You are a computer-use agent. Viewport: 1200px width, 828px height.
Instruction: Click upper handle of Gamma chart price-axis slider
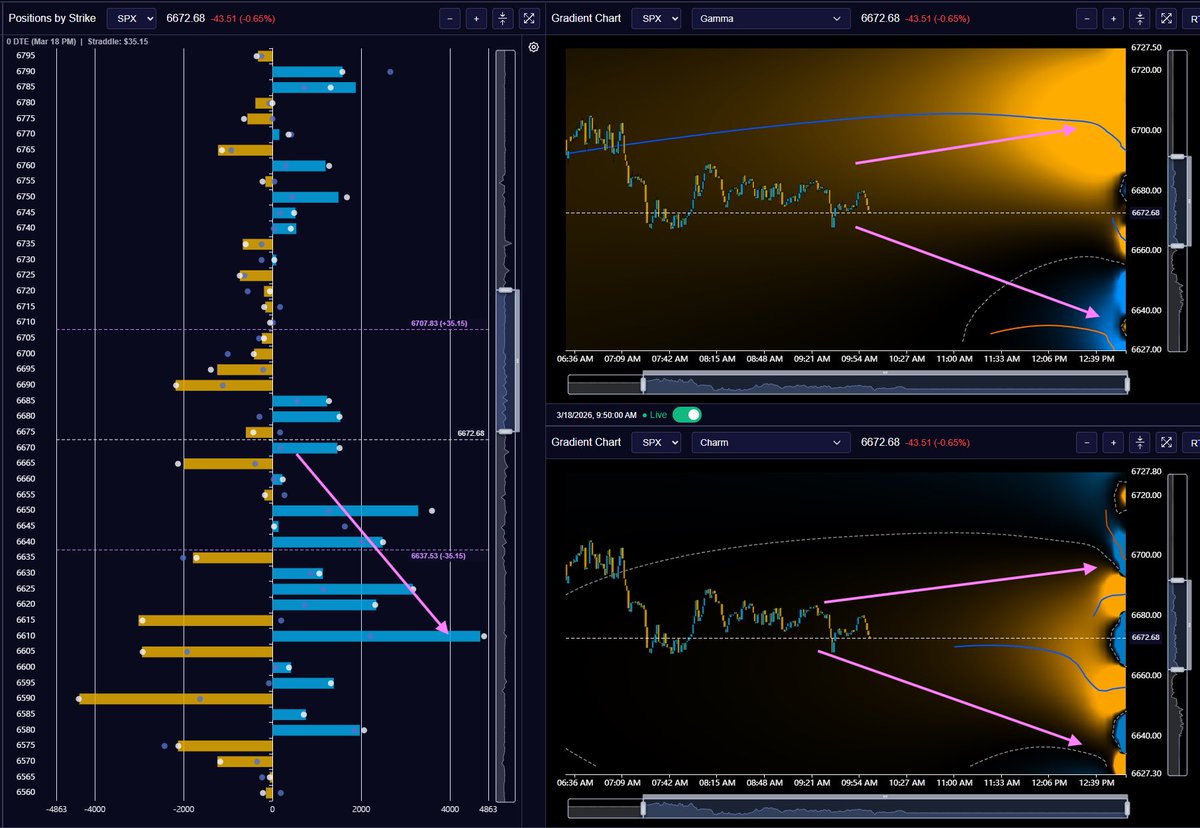point(1179,157)
